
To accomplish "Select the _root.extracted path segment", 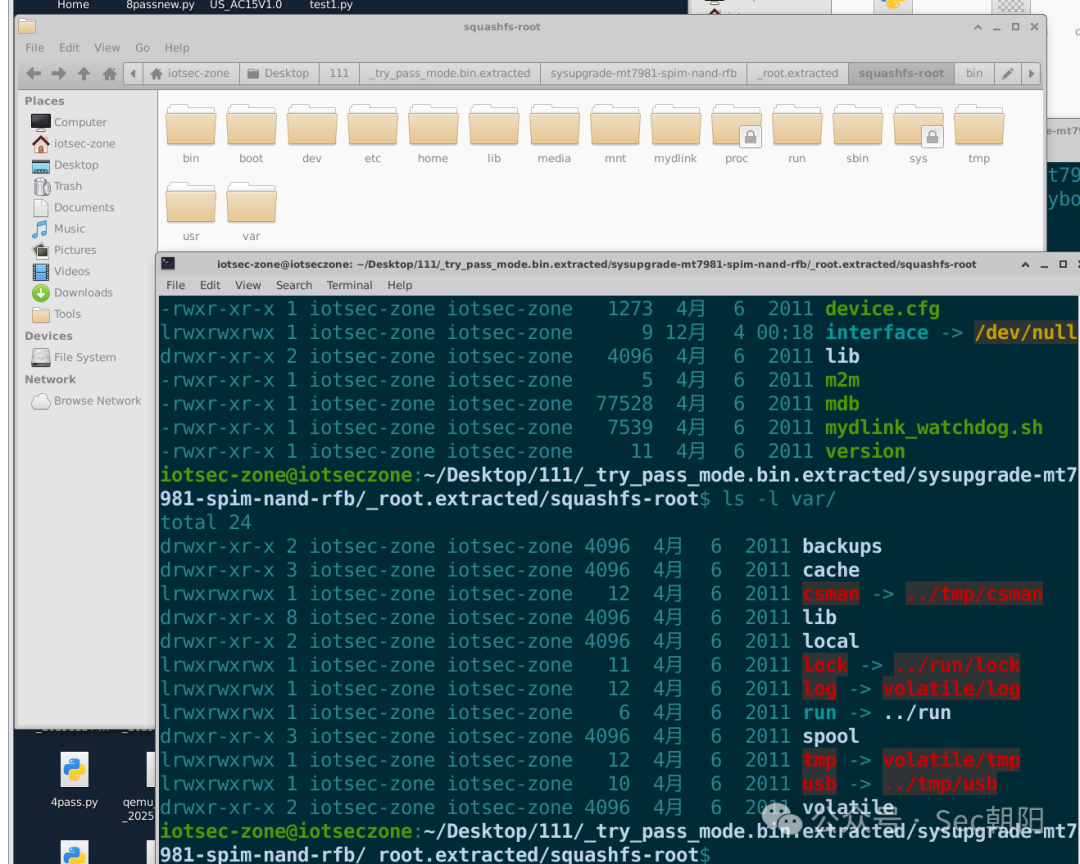I will click(798, 73).
